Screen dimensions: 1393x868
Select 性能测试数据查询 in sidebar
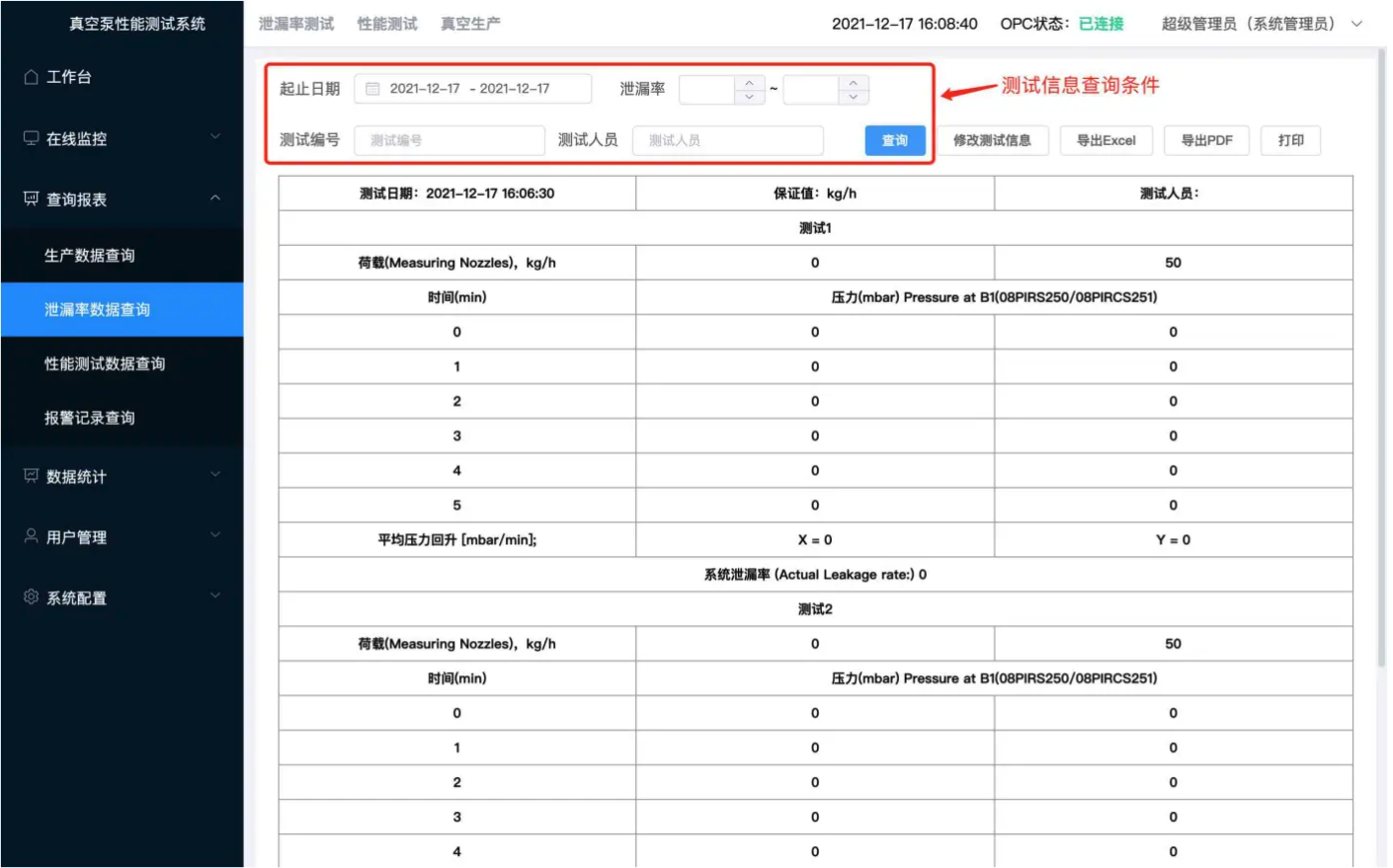tap(122, 364)
